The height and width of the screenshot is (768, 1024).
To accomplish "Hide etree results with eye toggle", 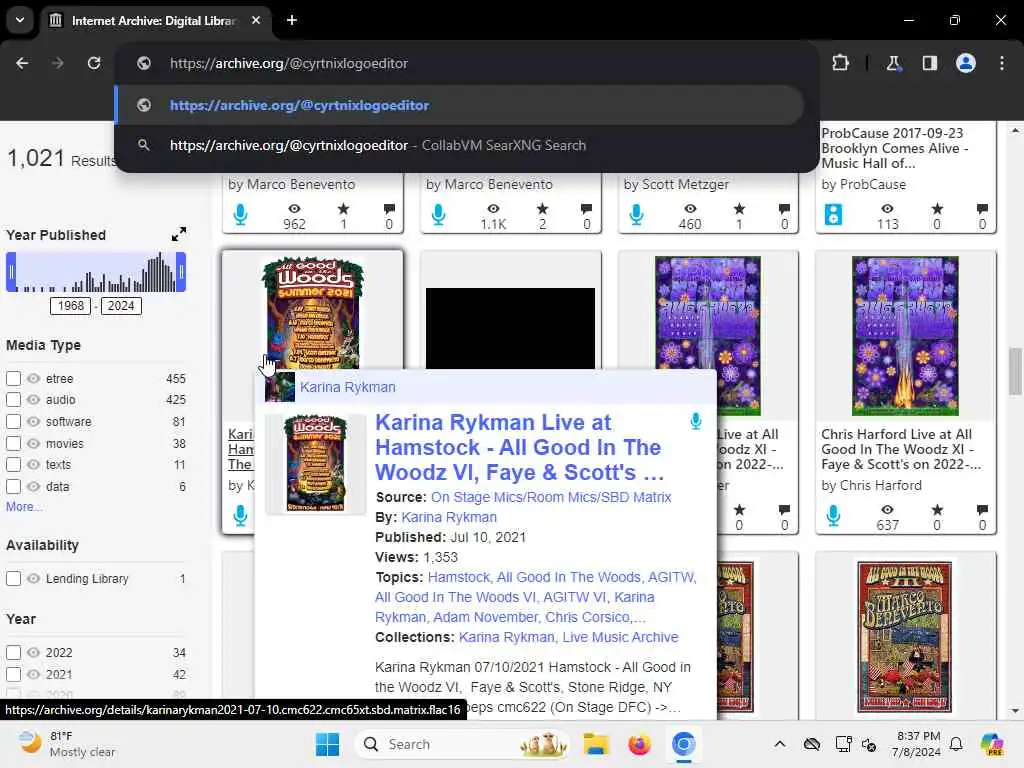I will (x=33, y=378).
